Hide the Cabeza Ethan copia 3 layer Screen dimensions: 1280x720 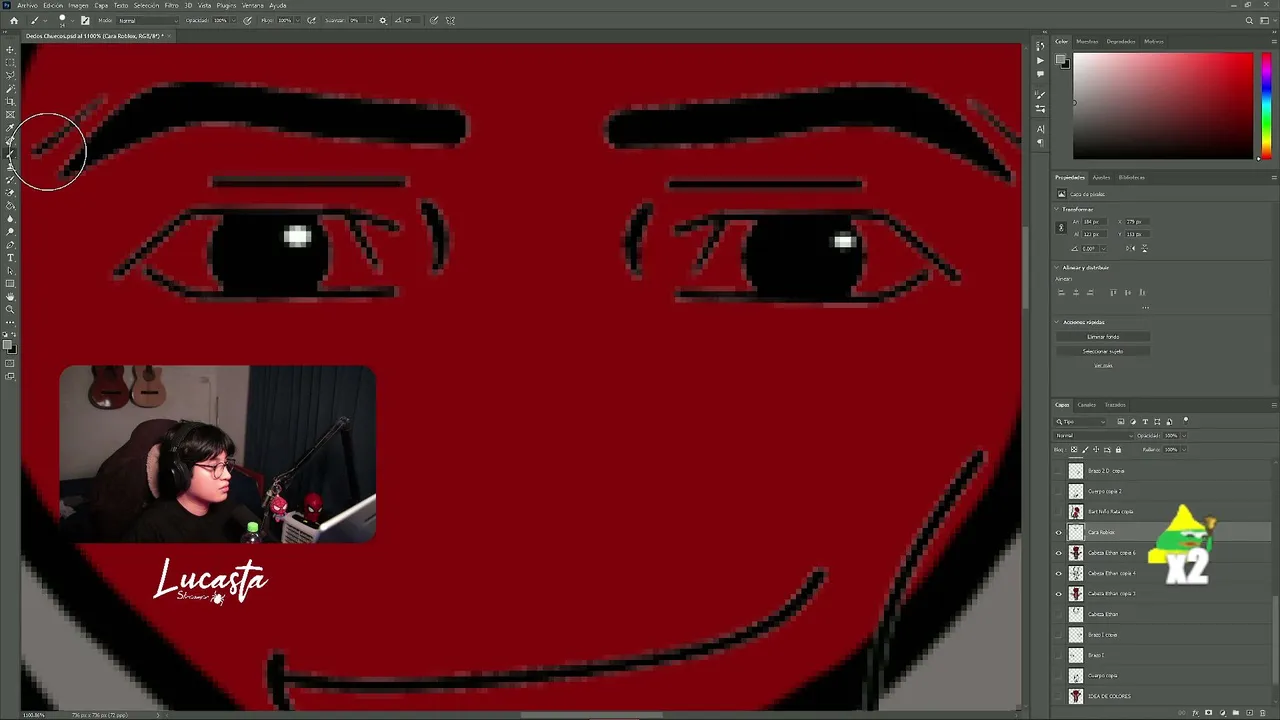(x=1059, y=594)
